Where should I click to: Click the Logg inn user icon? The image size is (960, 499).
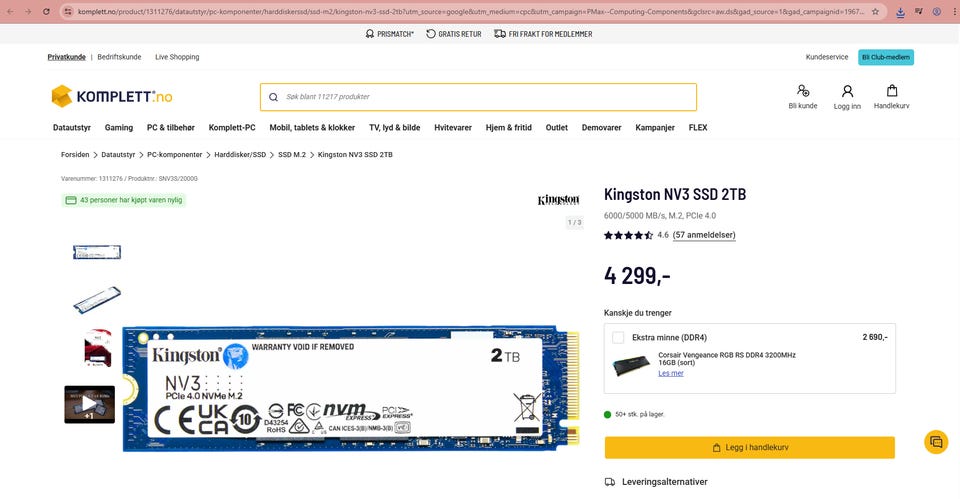click(847, 91)
